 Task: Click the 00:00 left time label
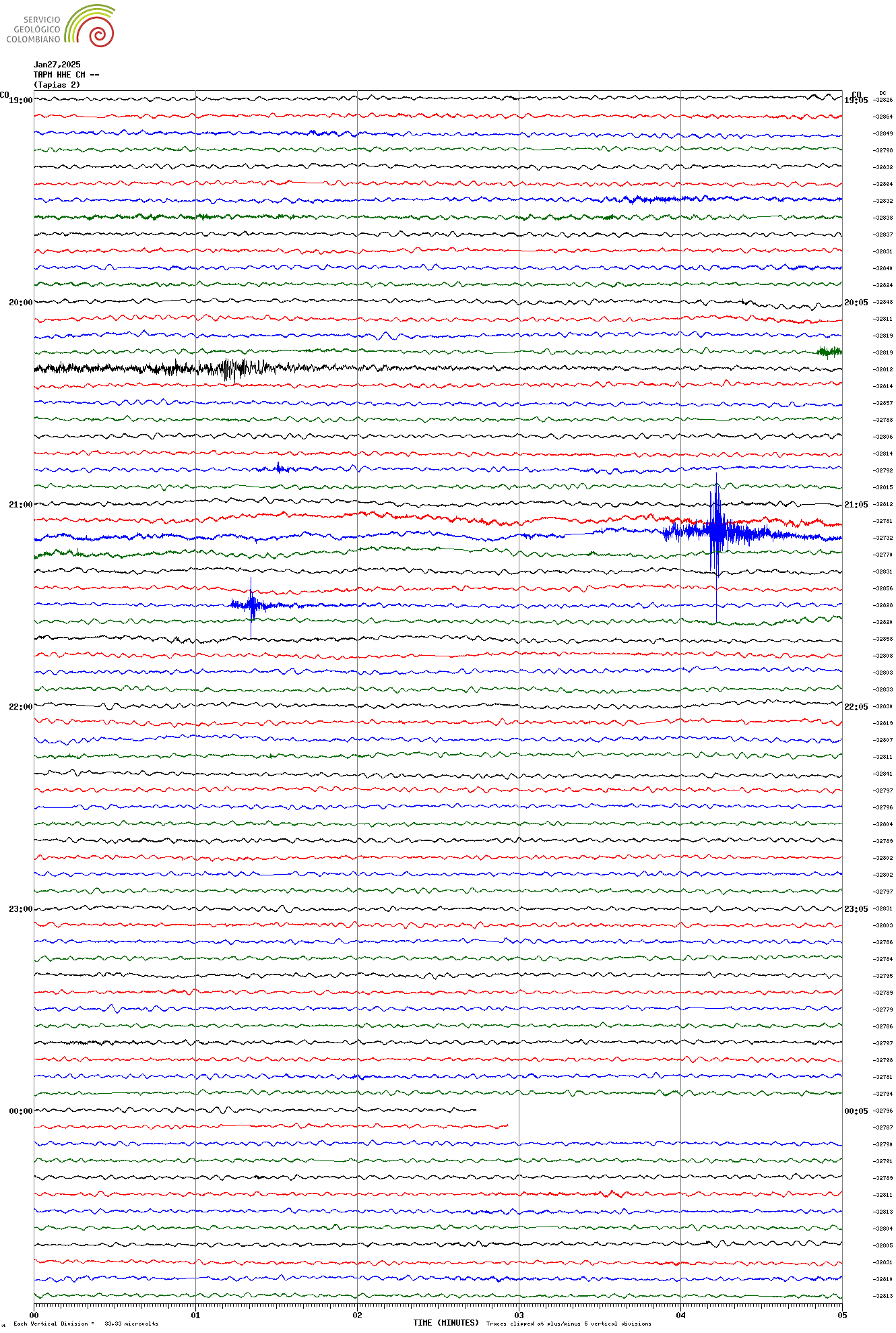pyautogui.click(x=20, y=1111)
